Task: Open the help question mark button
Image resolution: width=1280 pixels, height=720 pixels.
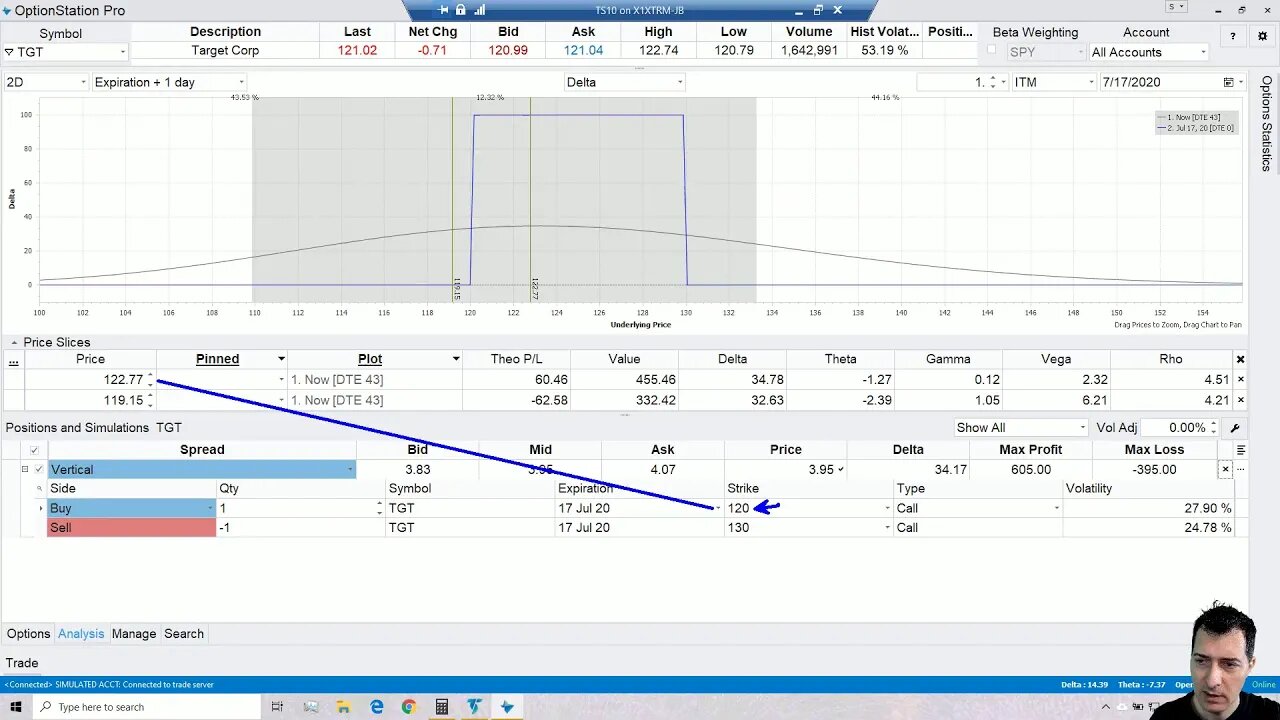Action: pos(1232,36)
